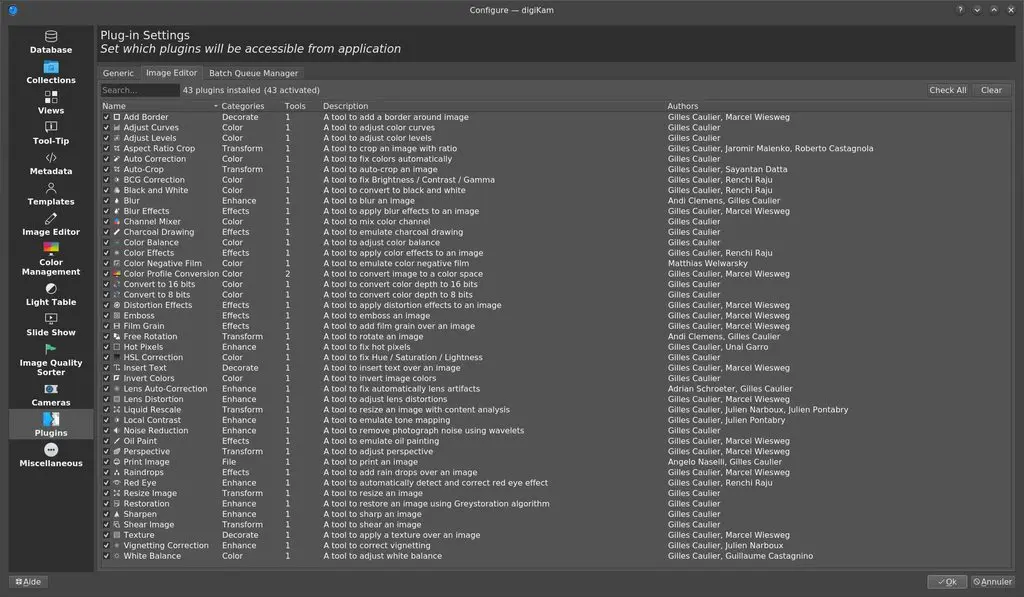Disable the White Balance plugin checkbox
This screenshot has width=1024, height=597.
click(104, 556)
